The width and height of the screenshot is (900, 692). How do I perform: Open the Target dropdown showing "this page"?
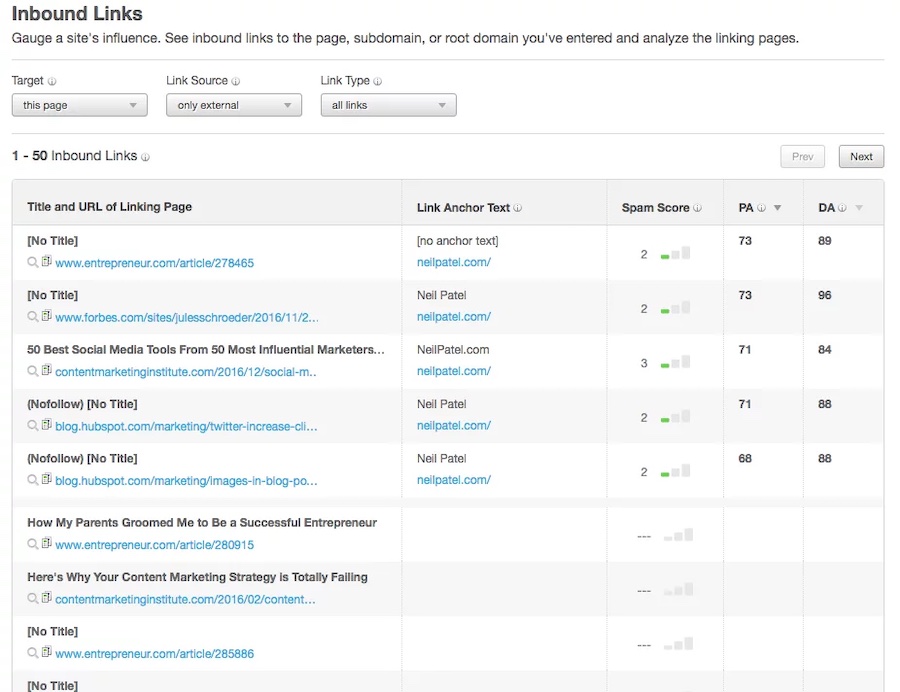[79, 105]
